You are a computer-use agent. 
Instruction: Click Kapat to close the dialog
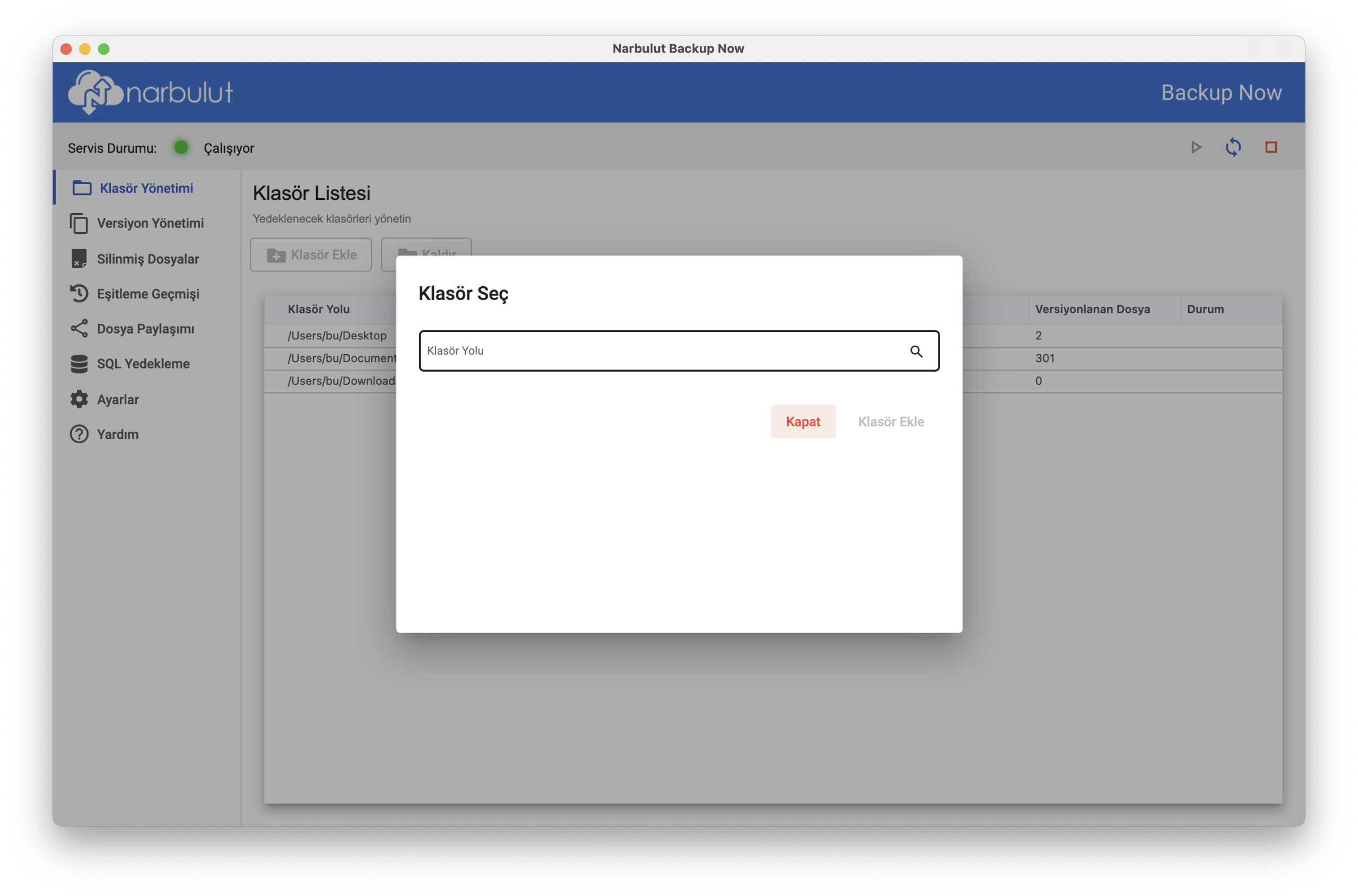pyautogui.click(x=803, y=421)
